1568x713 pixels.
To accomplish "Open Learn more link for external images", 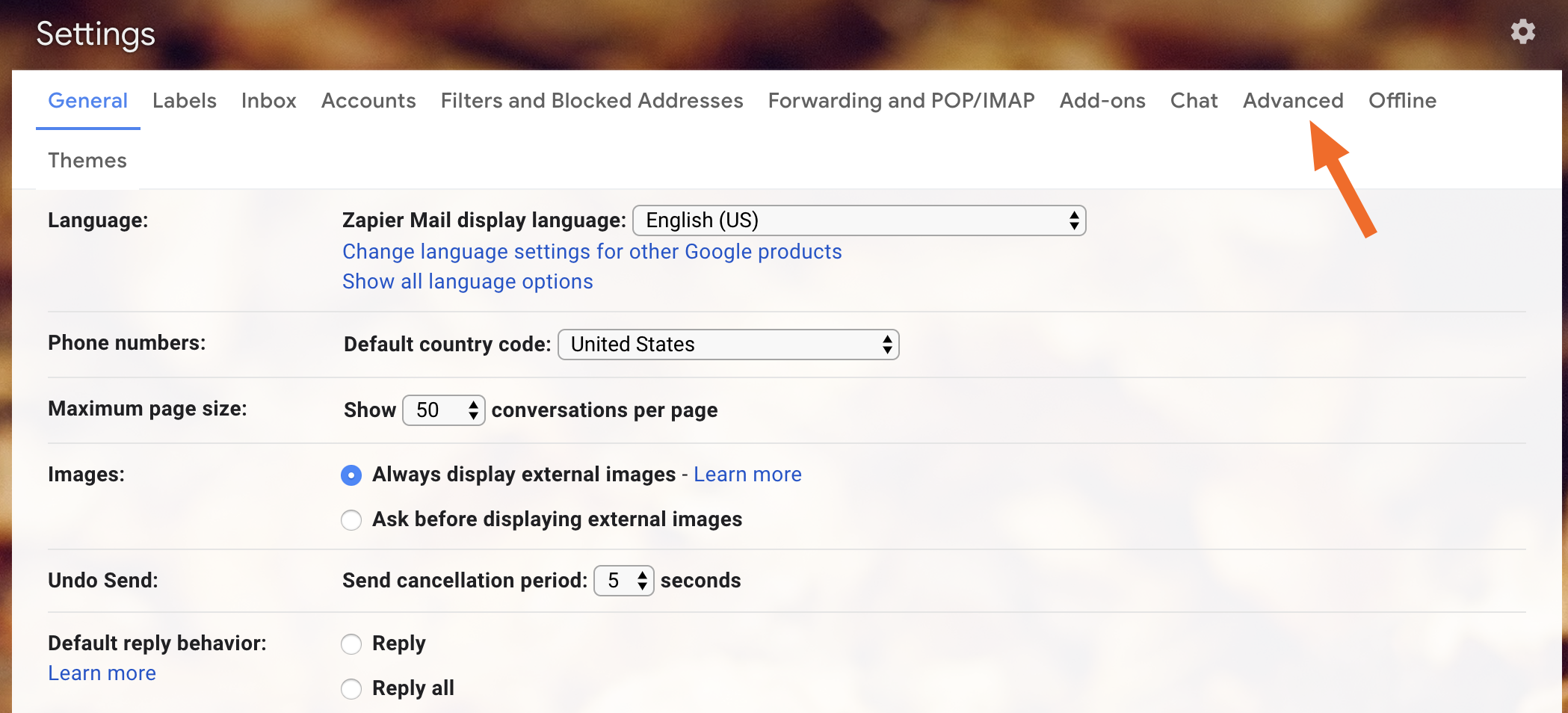I will coord(747,475).
